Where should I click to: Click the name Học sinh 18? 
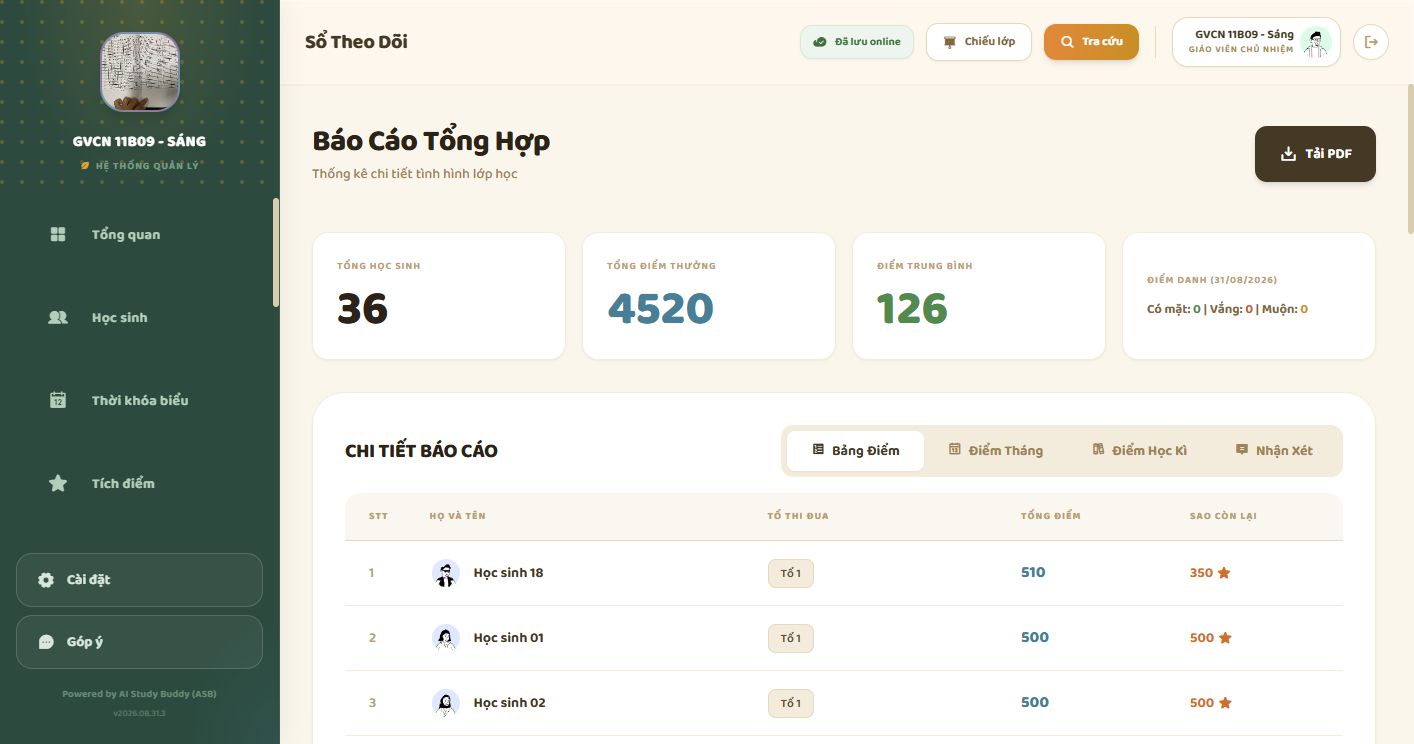pyautogui.click(x=508, y=573)
